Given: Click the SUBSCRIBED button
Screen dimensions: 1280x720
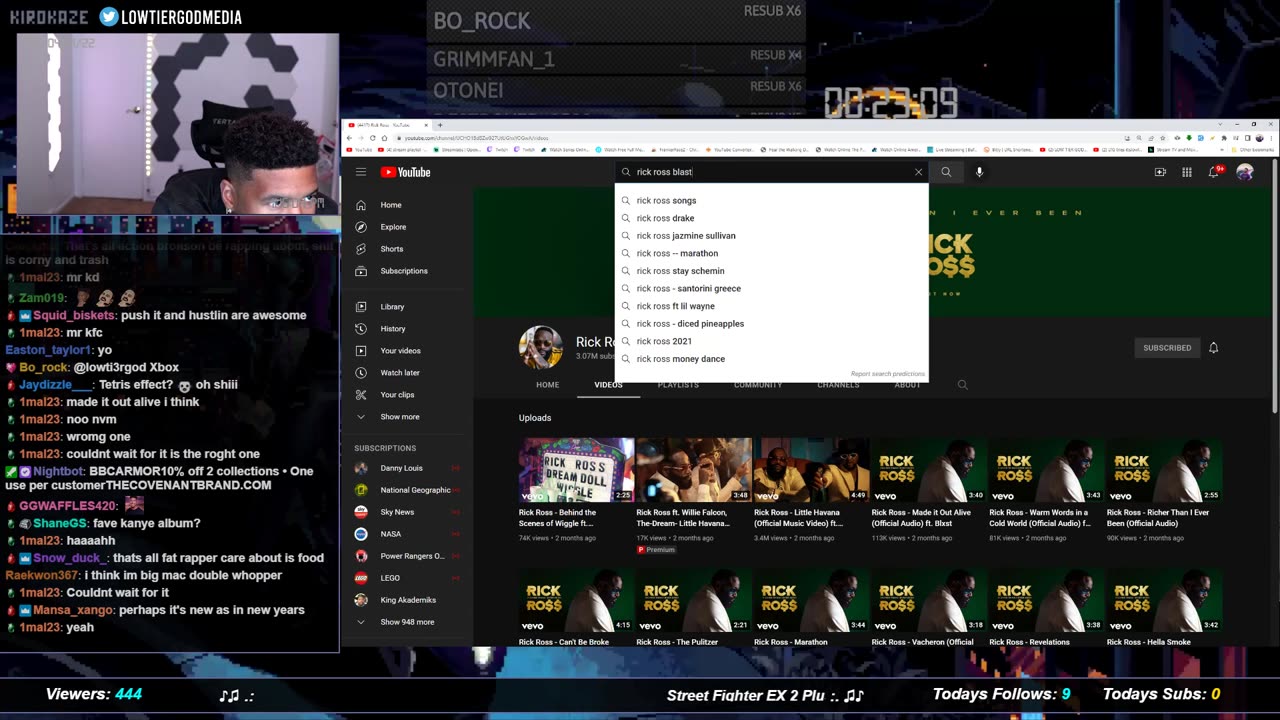Looking at the screenshot, I should click(x=1167, y=348).
